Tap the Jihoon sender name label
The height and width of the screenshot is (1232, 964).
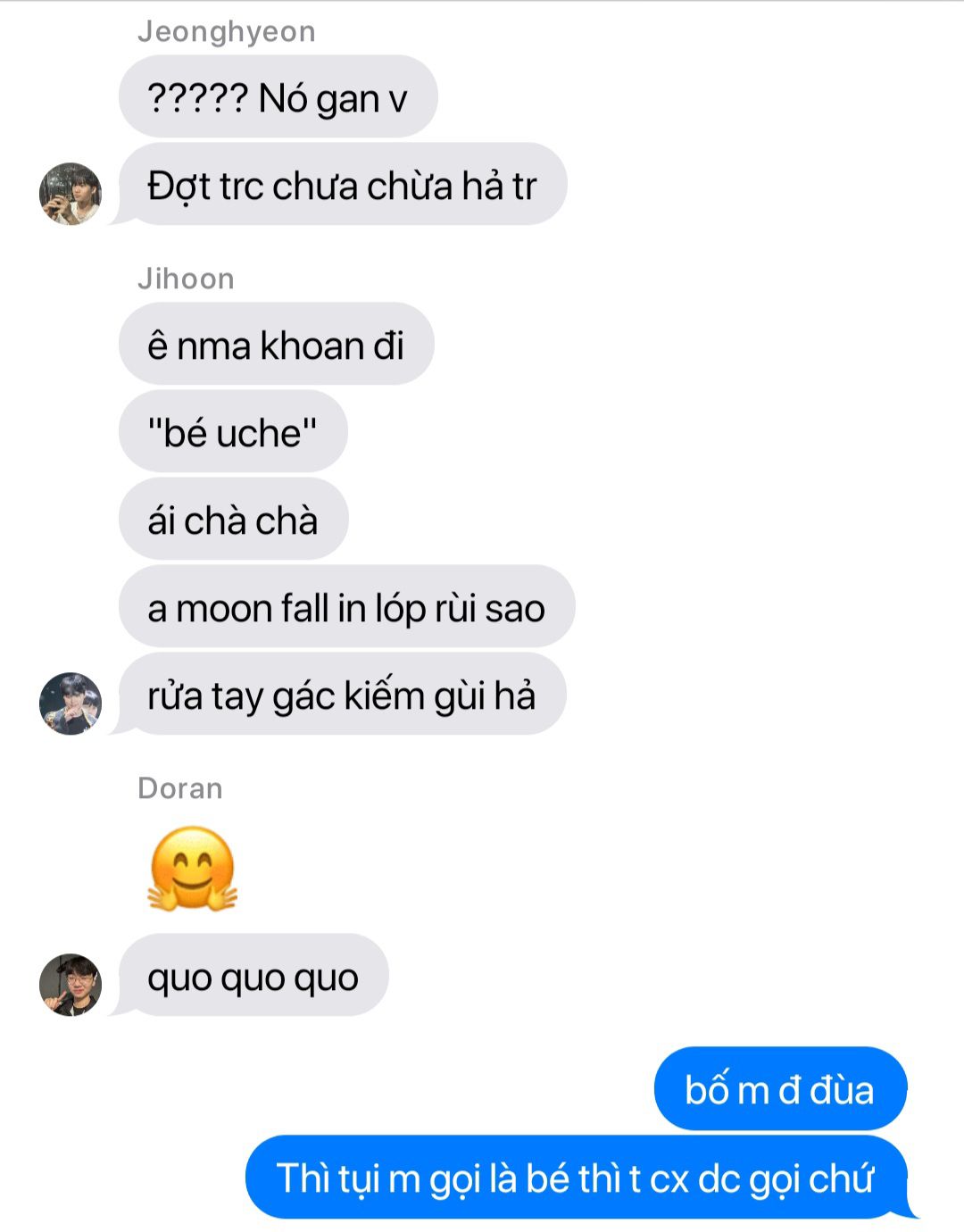point(186,279)
